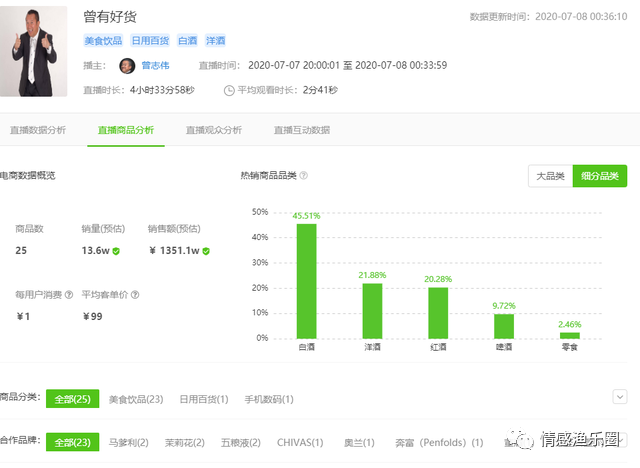Click the help icon next to 每用户消费

pos(69,295)
